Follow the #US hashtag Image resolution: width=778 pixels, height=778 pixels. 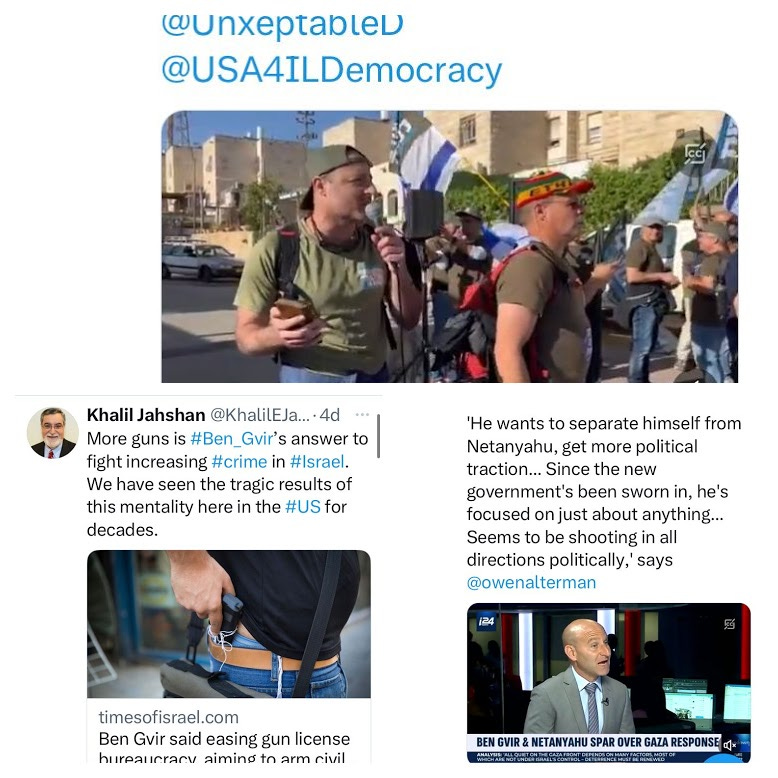coord(303,507)
